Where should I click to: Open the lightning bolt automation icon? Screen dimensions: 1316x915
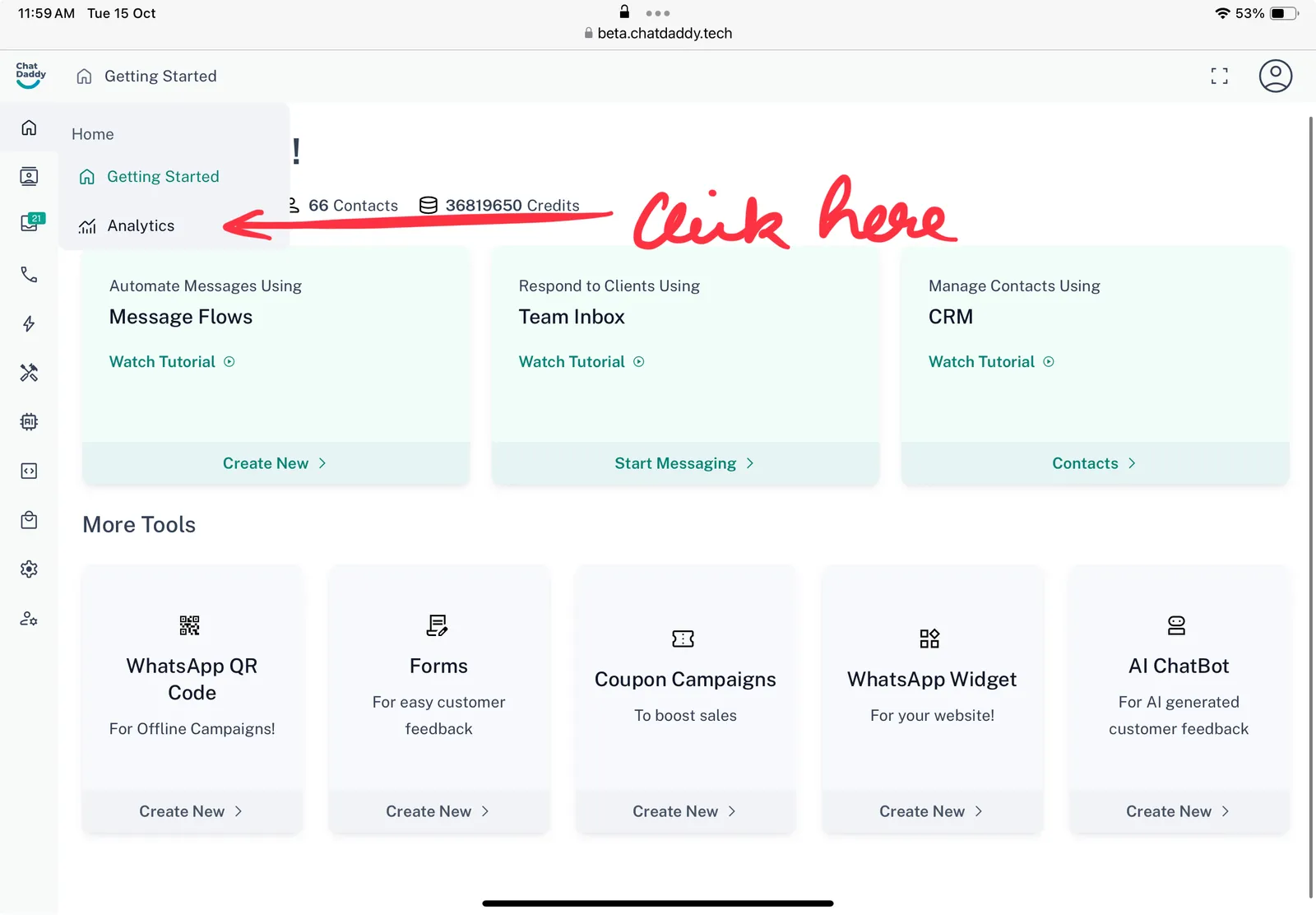29,323
